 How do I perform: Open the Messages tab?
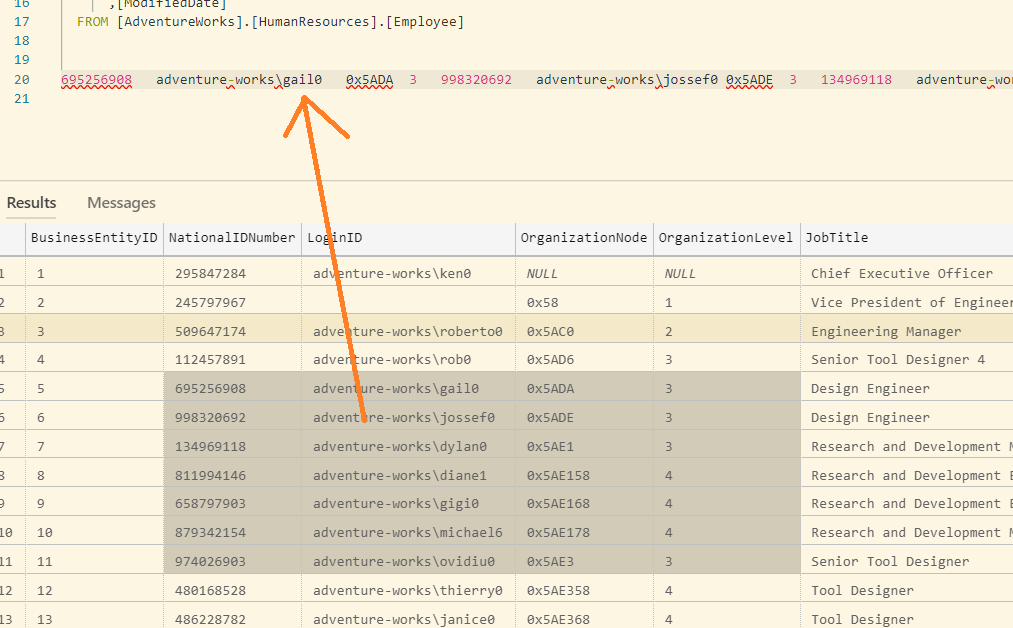coord(121,203)
